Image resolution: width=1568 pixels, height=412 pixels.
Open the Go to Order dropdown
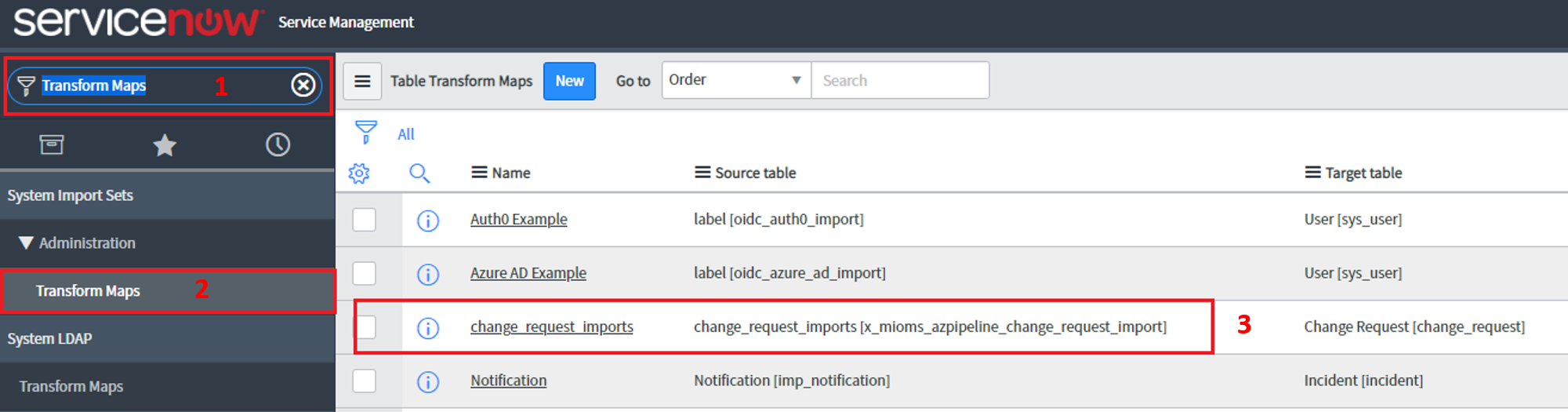(x=736, y=80)
